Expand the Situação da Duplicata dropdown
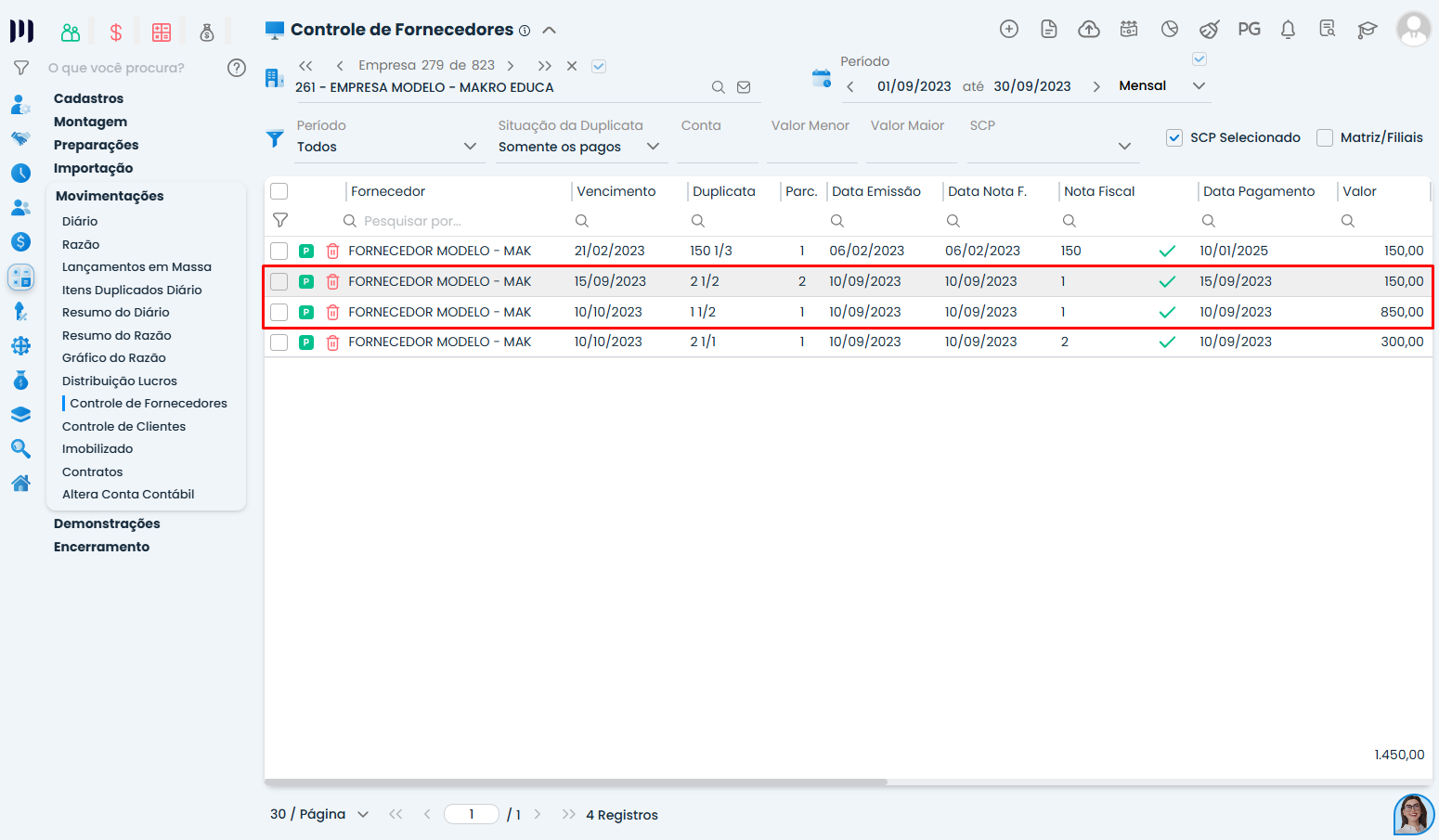Screen dimensions: 1439x840 [x=653, y=147]
